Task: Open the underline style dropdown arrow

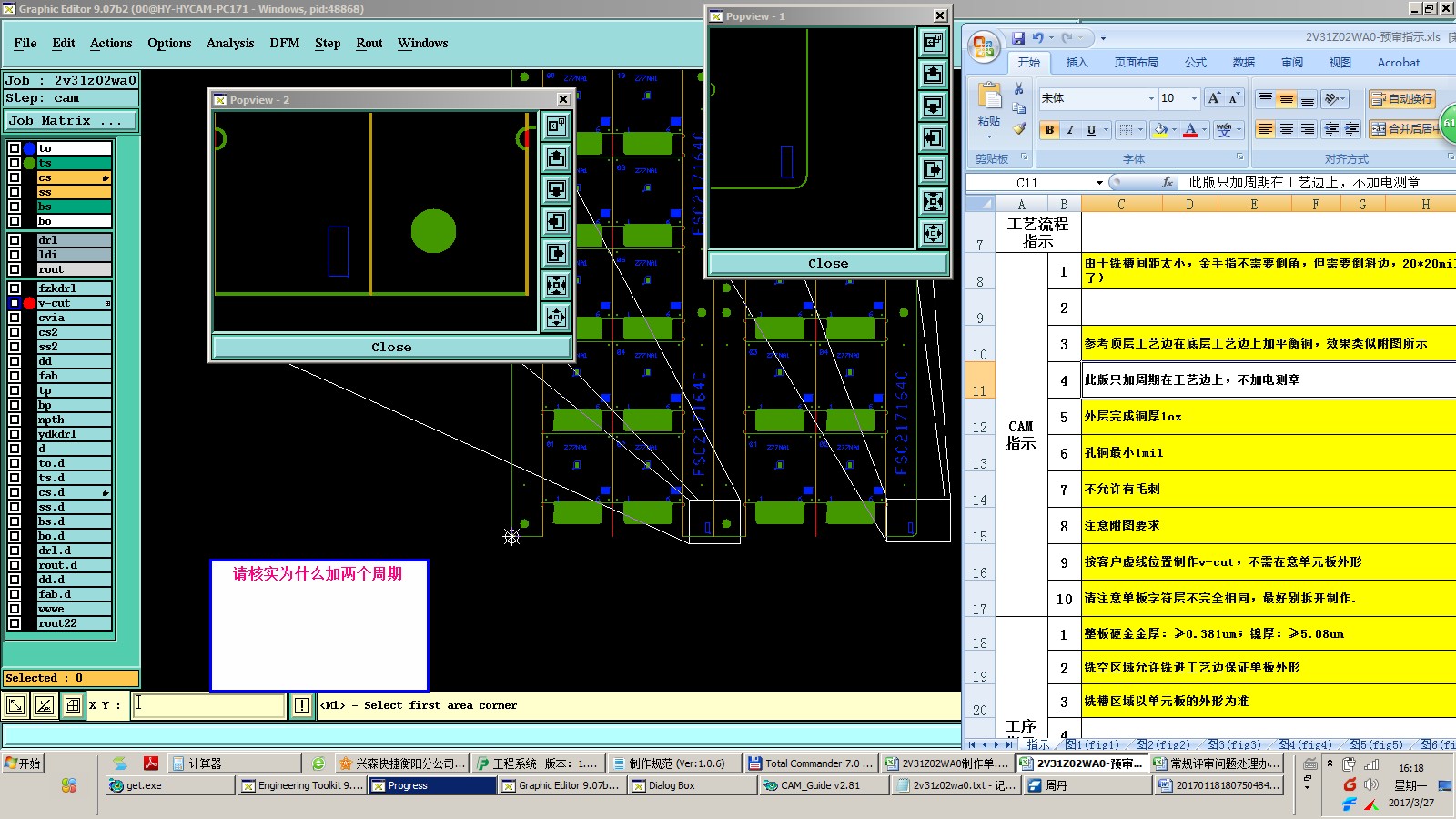Action: click(1107, 130)
